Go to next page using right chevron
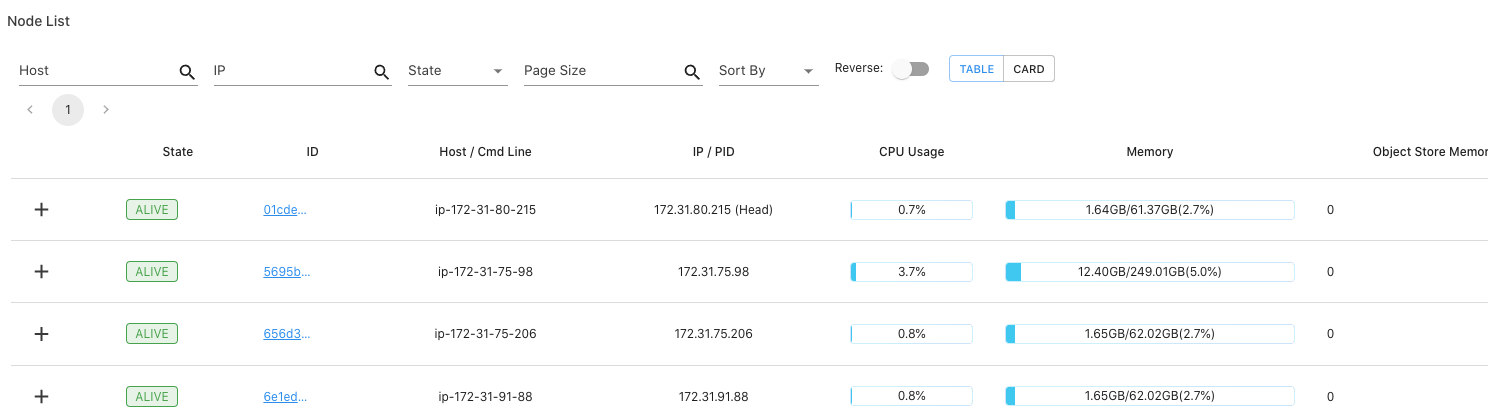This screenshot has width=1488, height=419. coord(106,109)
